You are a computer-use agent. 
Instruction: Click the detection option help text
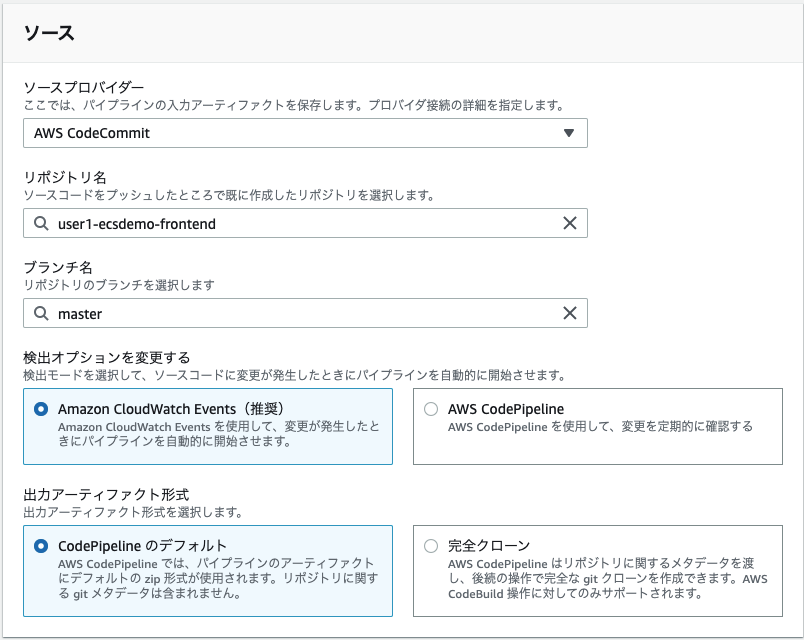click(294, 375)
